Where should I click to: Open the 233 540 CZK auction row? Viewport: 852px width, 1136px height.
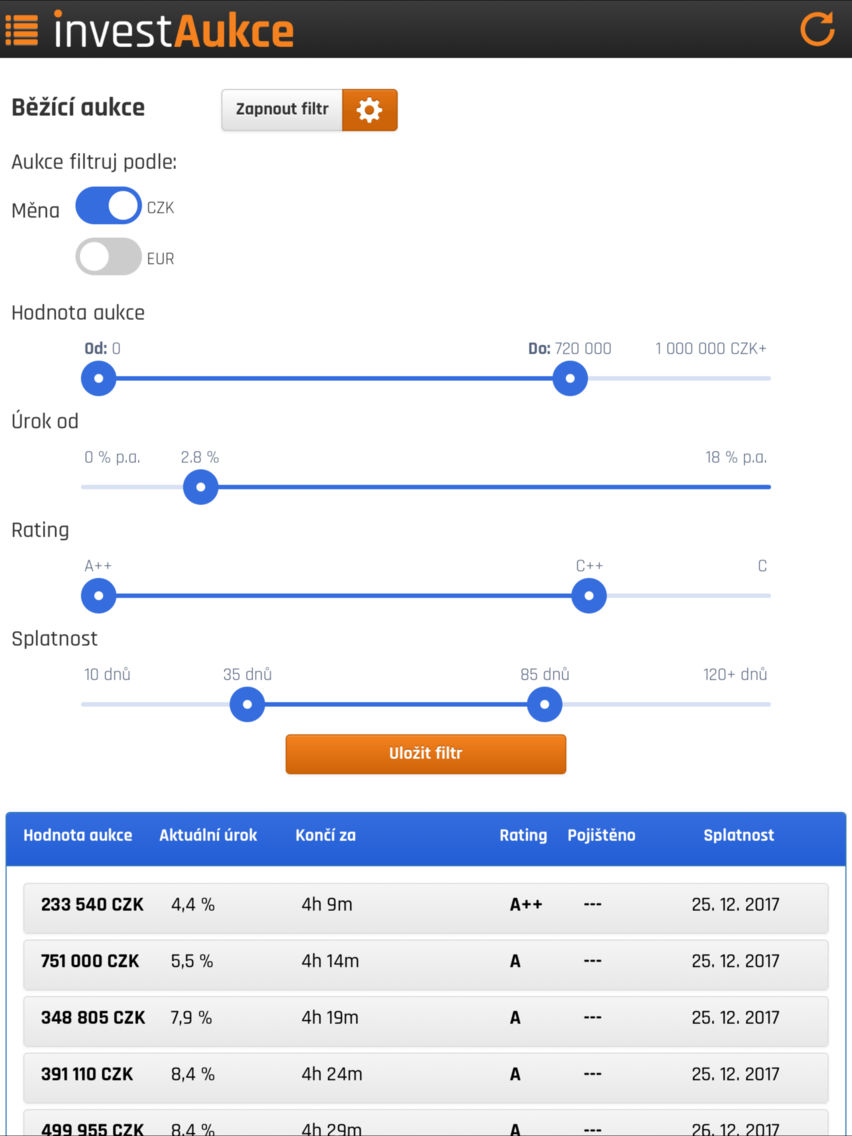point(425,909)
